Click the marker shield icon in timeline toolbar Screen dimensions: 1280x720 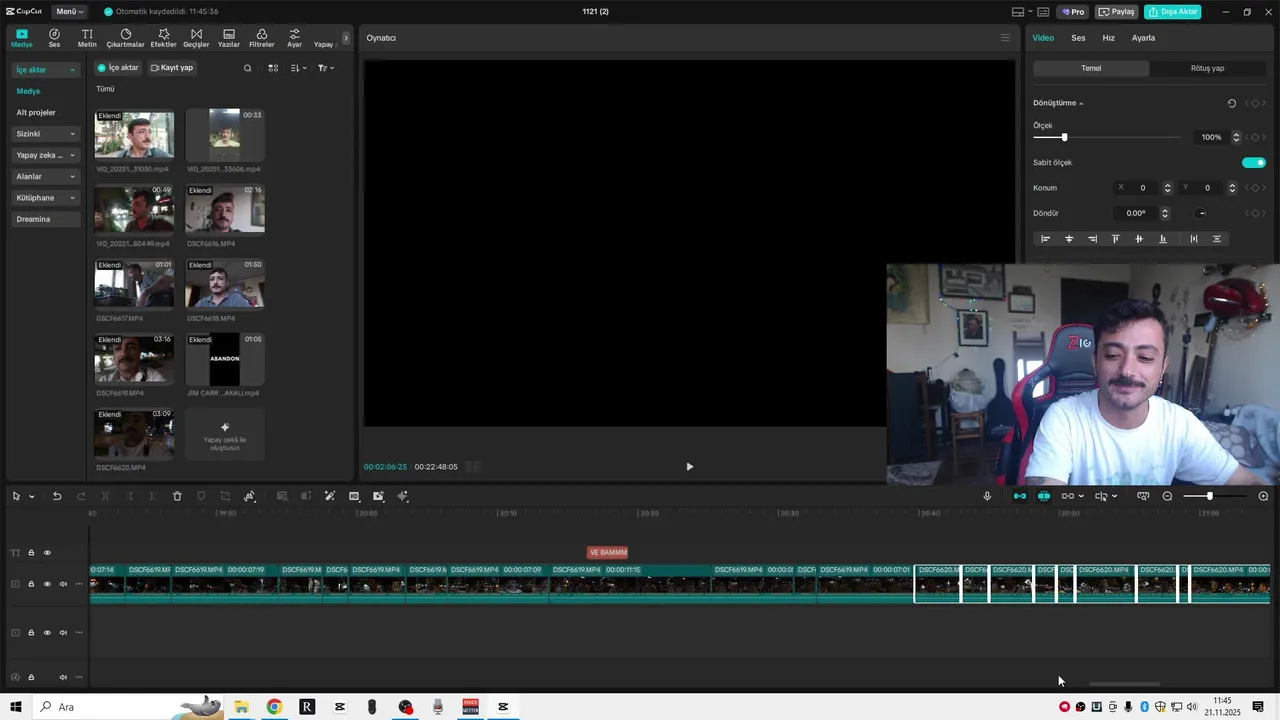point(201,496)
